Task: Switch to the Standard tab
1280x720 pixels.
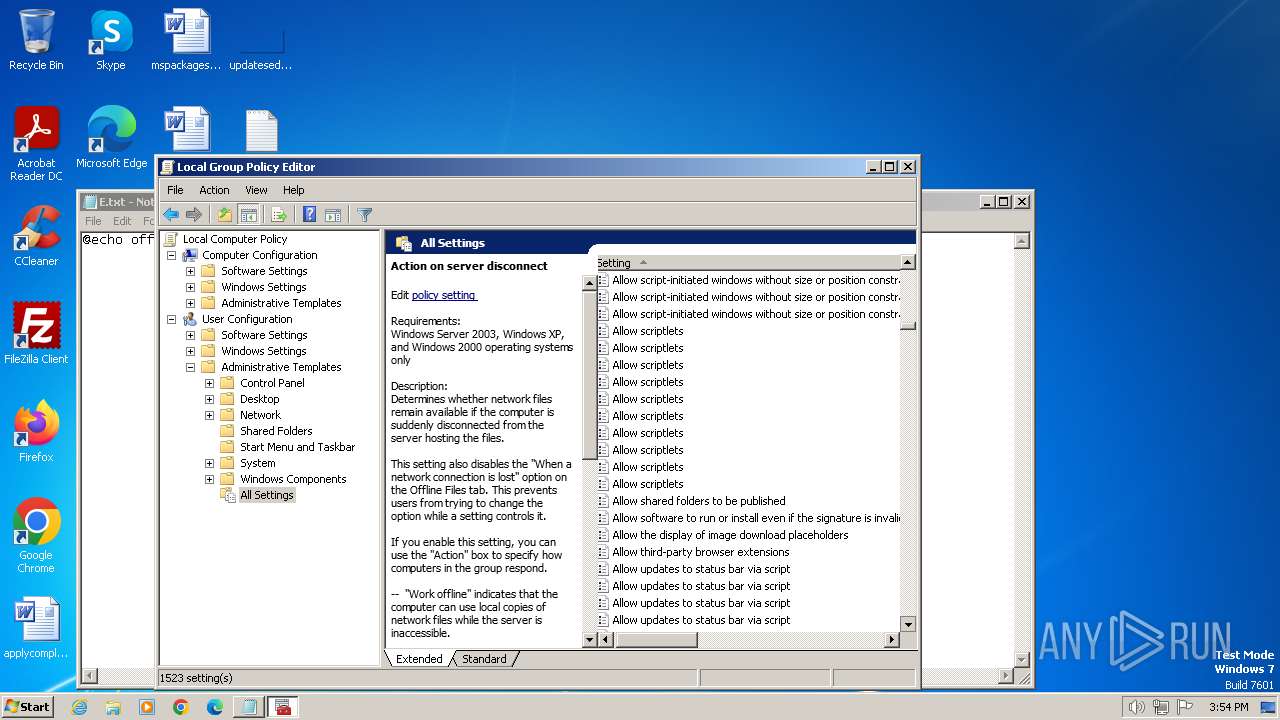Action: pyautogui.click(x=484, y=659)
